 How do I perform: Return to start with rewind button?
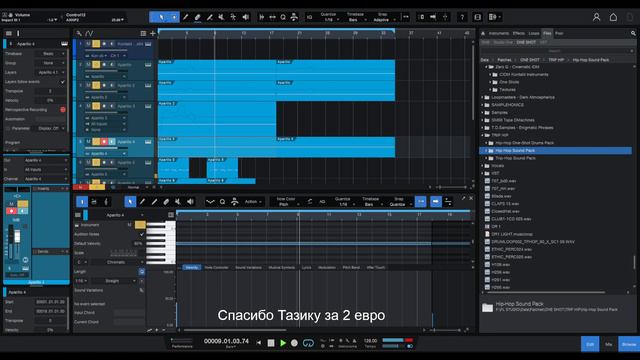258,343
